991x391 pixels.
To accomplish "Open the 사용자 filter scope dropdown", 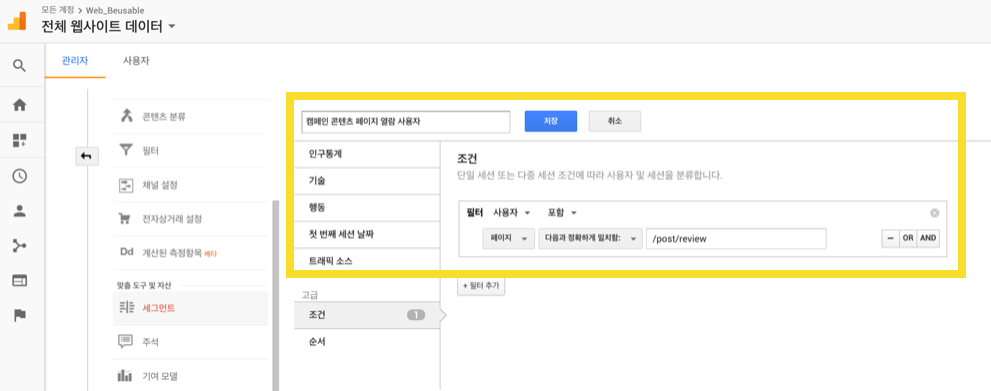I will click(x=511, y=212).
